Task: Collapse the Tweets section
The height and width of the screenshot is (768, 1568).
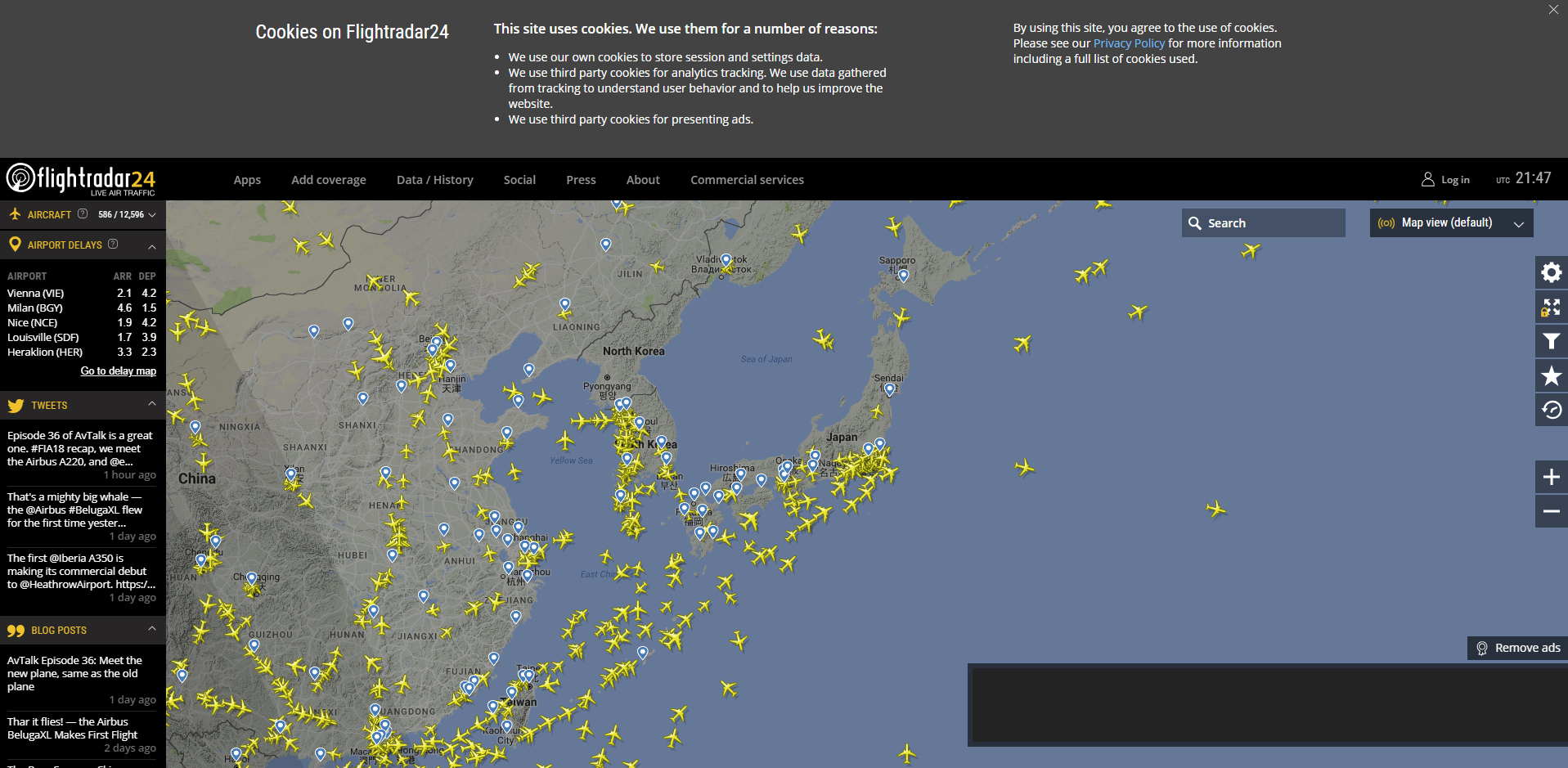Action: tap(152, 404)
